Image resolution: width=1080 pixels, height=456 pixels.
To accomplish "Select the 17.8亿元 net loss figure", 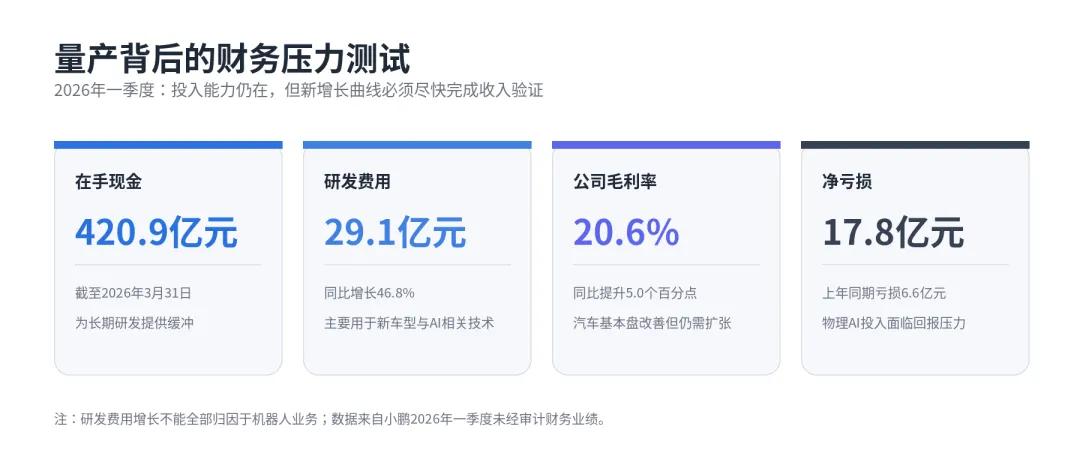I will click(x=893, y=232).
